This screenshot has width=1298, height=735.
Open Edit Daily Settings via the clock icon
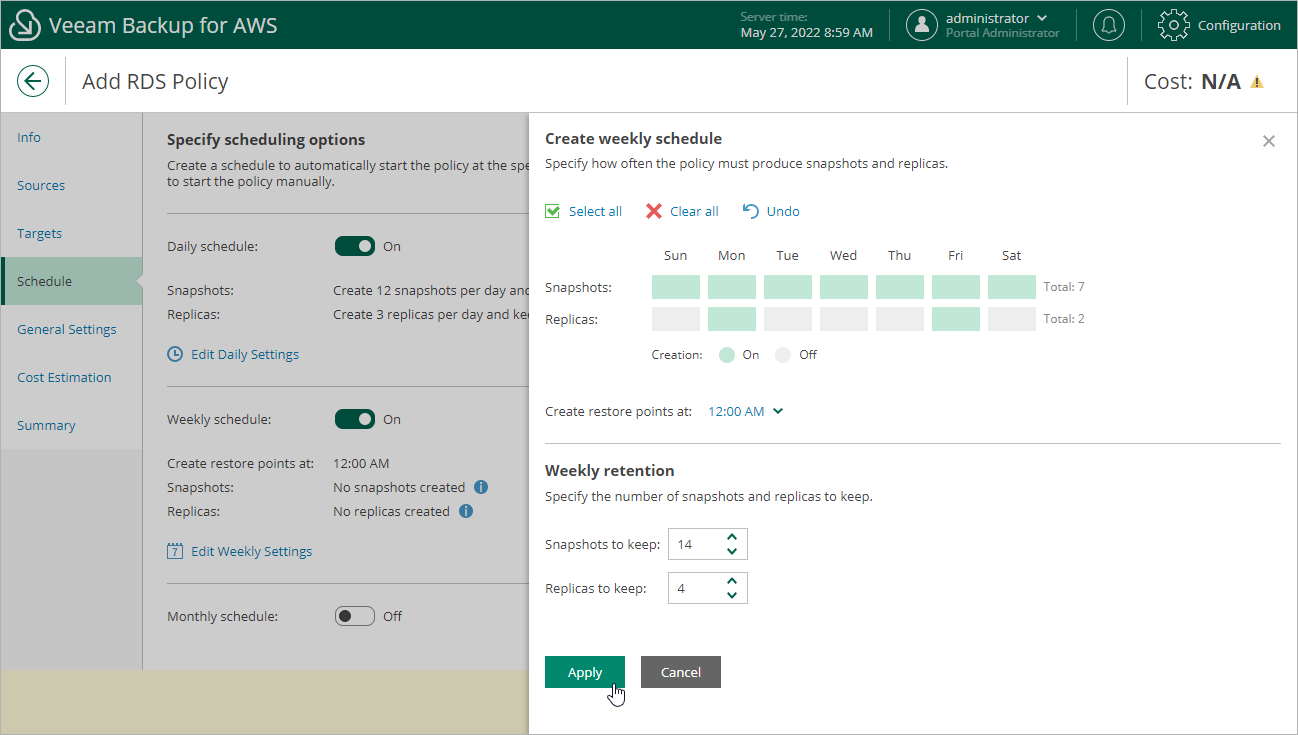point(175,354)
